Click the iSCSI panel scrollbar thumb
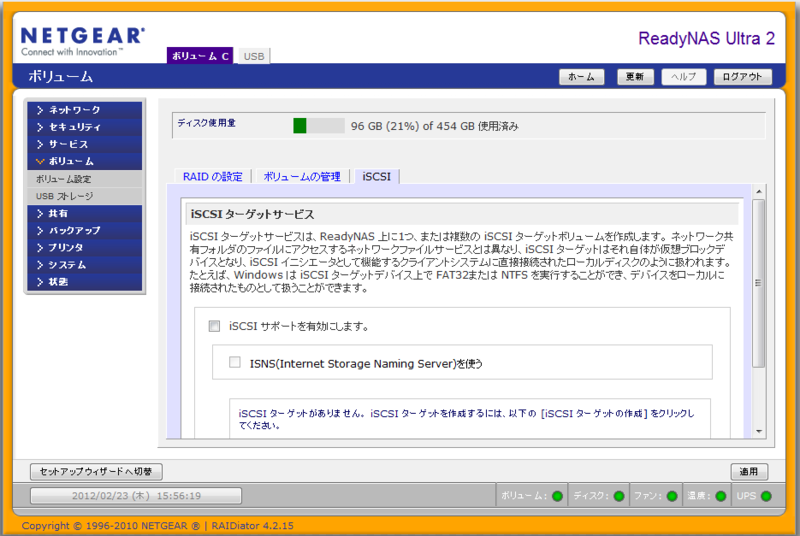 759,283
